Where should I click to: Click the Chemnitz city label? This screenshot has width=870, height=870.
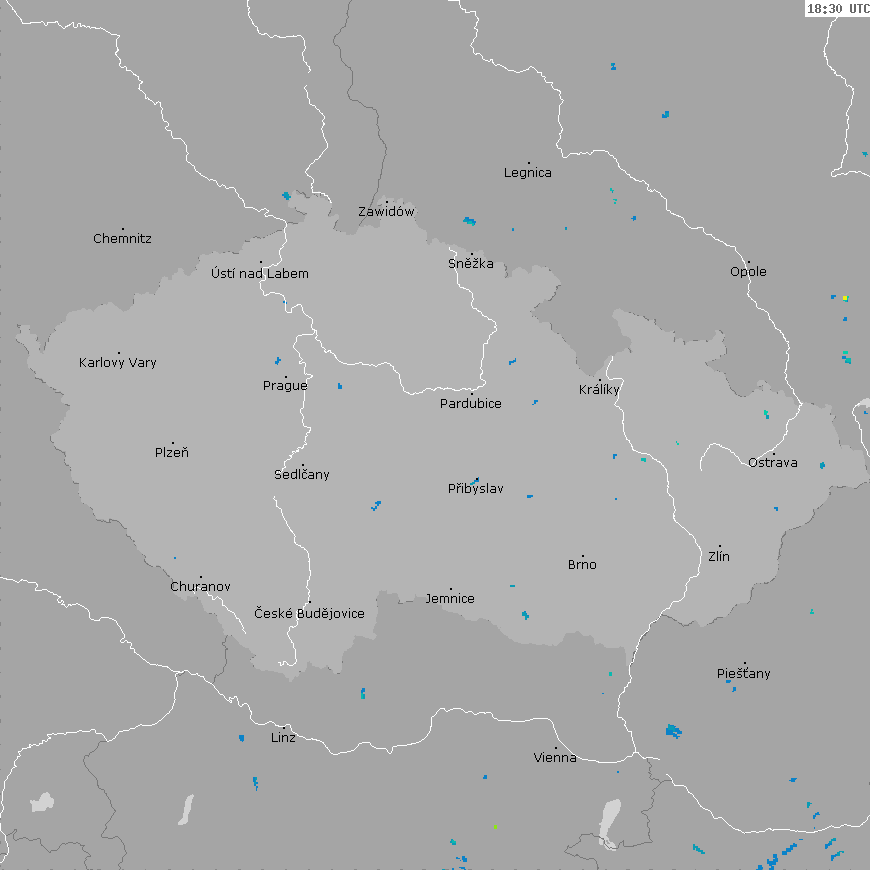coord(122,239)
